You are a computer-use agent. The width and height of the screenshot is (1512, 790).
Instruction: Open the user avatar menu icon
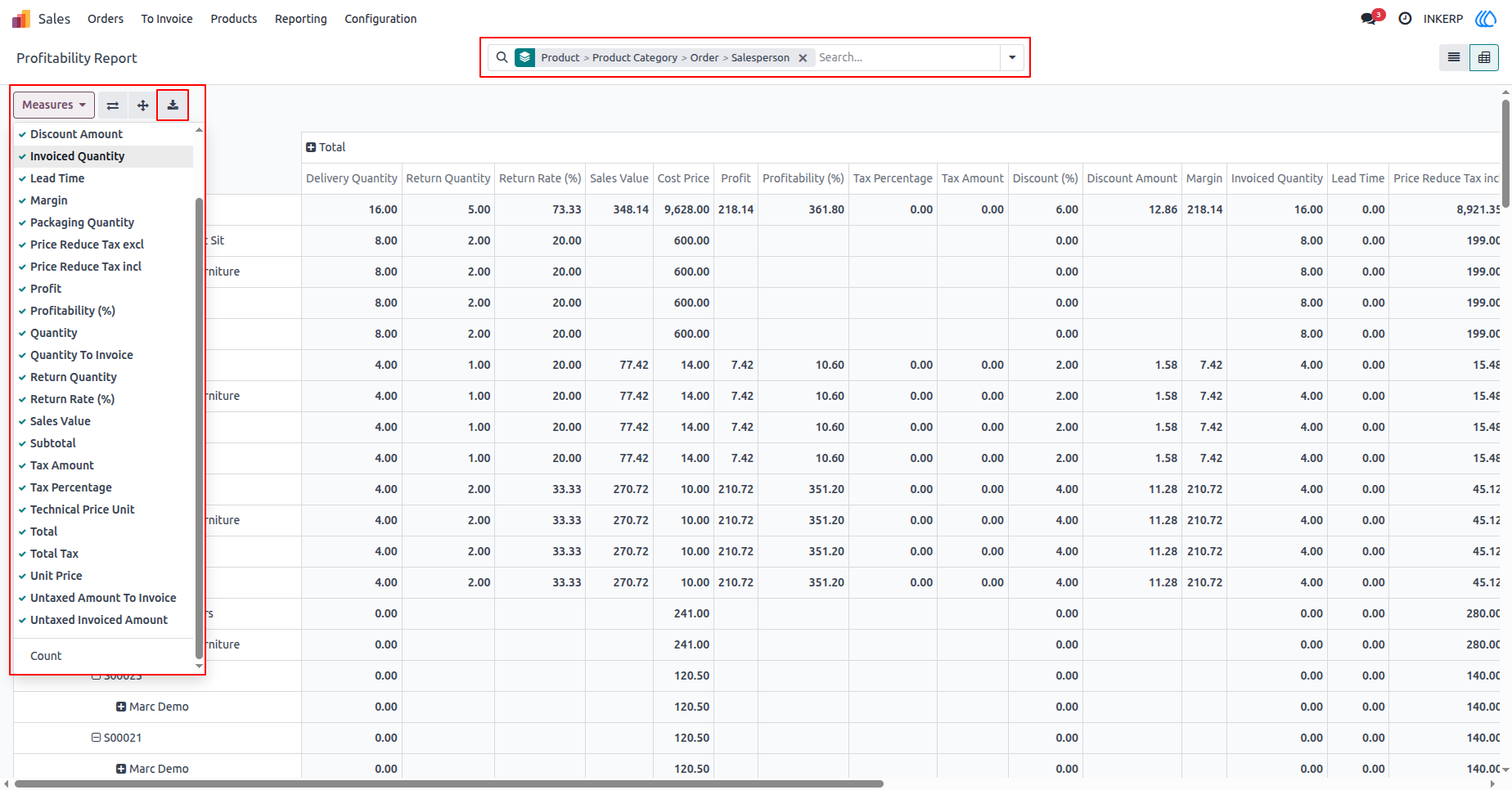(x=1486, y=18)
